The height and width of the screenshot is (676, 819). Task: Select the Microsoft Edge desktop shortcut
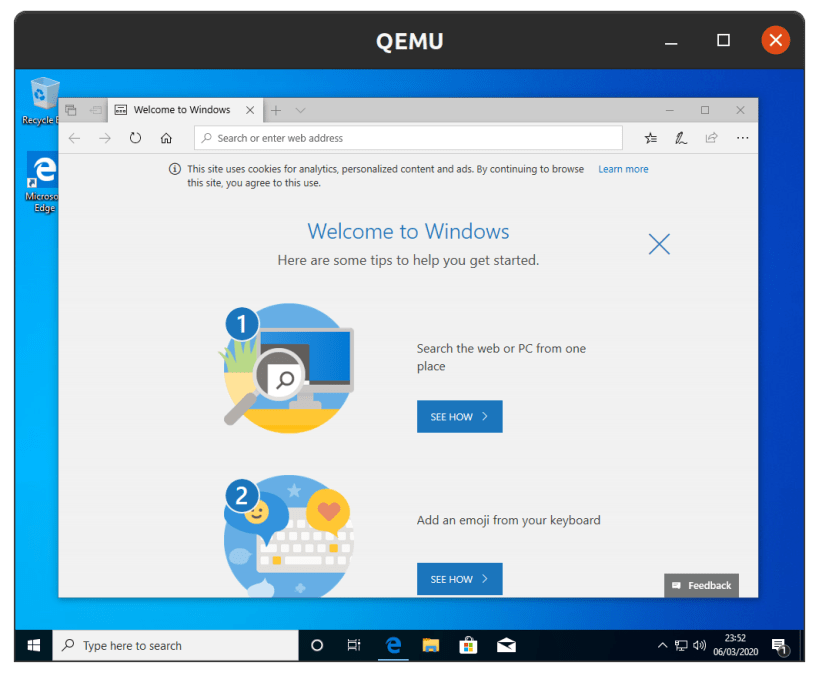(43, 183)
